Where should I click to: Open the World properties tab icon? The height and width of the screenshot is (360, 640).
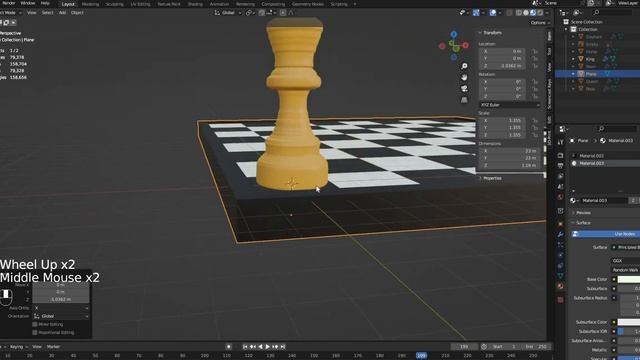pos(560,197)
